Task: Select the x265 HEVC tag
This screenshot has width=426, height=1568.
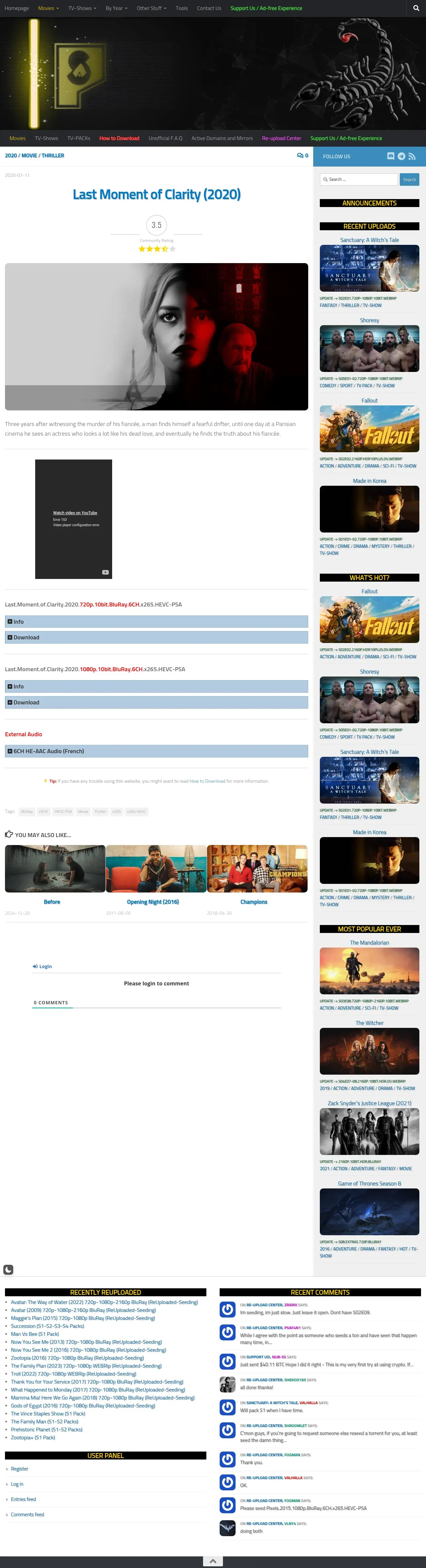Action: point(136,812)
